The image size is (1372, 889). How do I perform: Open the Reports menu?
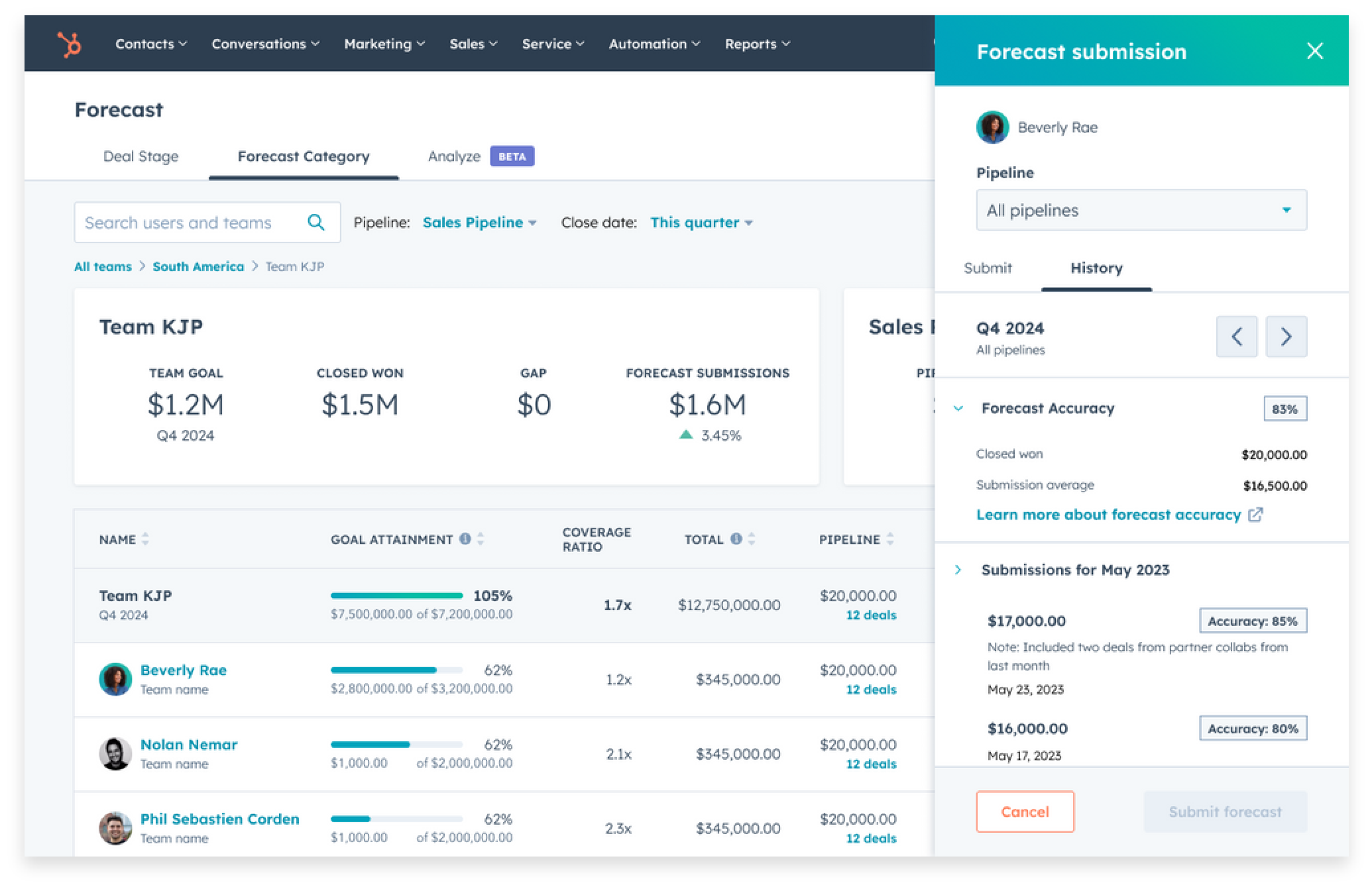pos(757,44)
